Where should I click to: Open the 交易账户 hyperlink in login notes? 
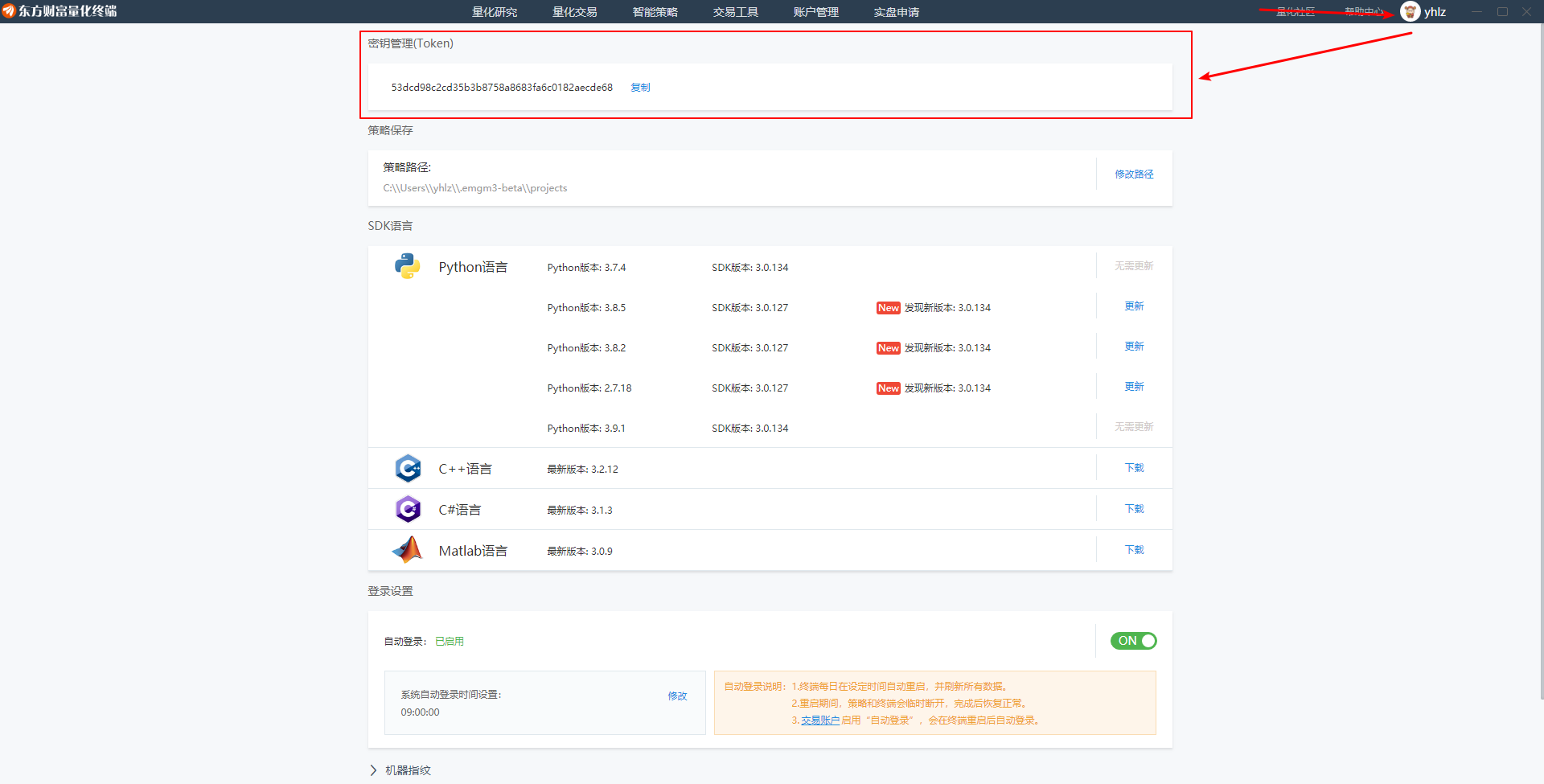tap(820, 720)
